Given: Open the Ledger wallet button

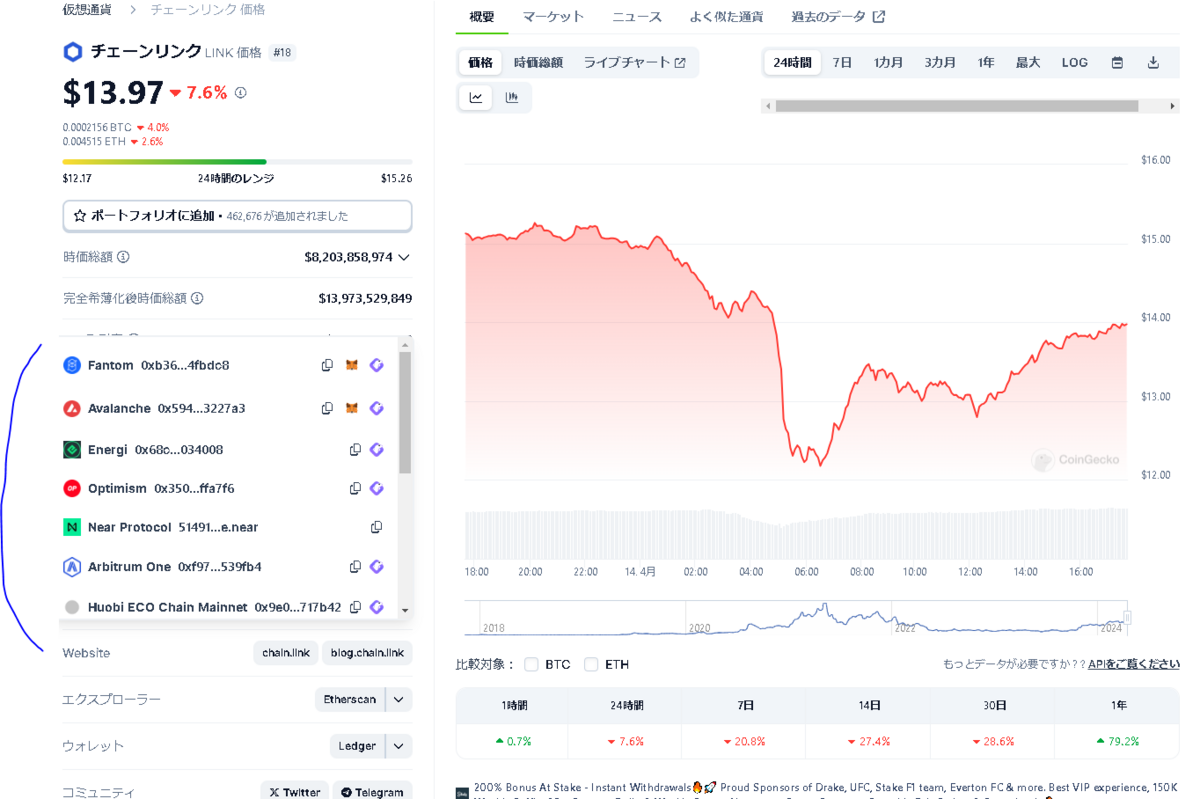Looking at the screenshot, I should 357,746.
